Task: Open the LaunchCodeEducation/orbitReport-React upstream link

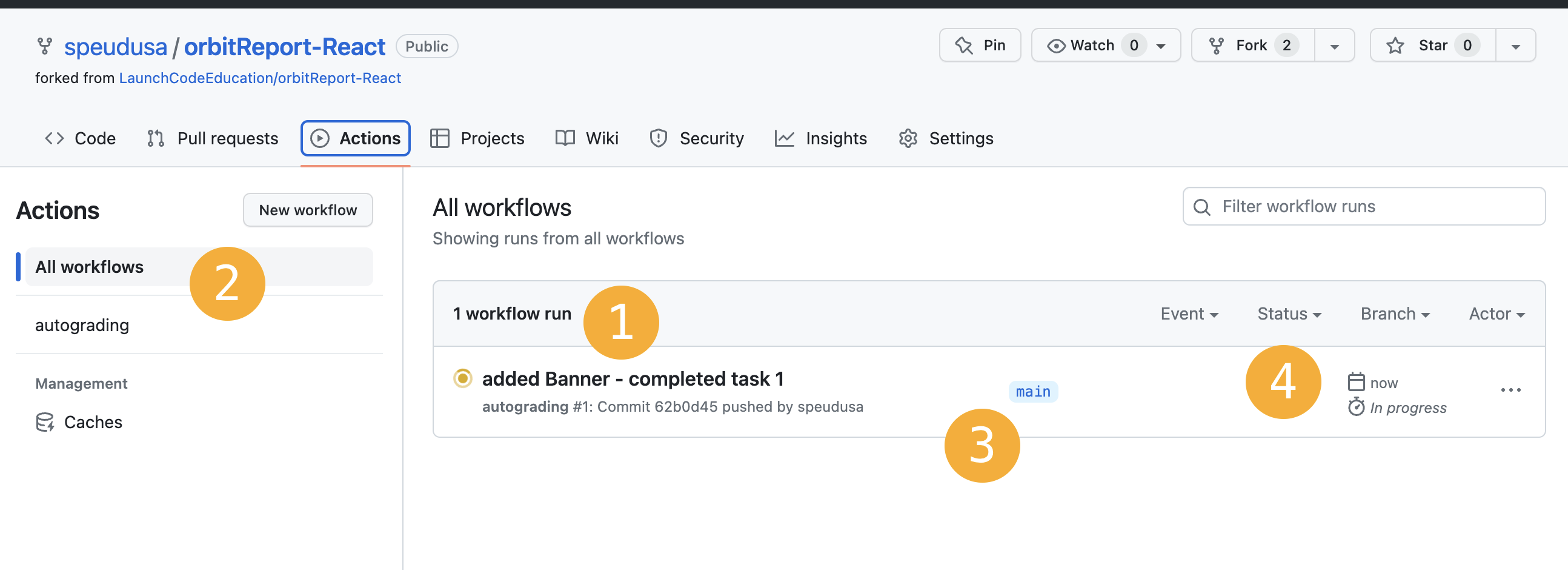Action: (x=260, y=78)
